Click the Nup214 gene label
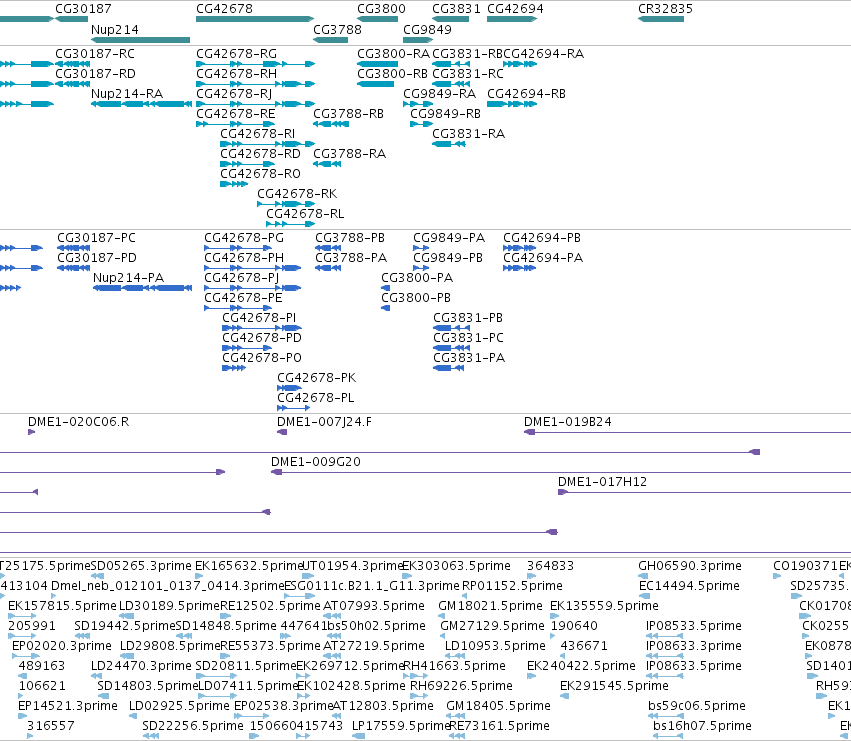Screen dimensions: 851x741 [x=115, y=29]
